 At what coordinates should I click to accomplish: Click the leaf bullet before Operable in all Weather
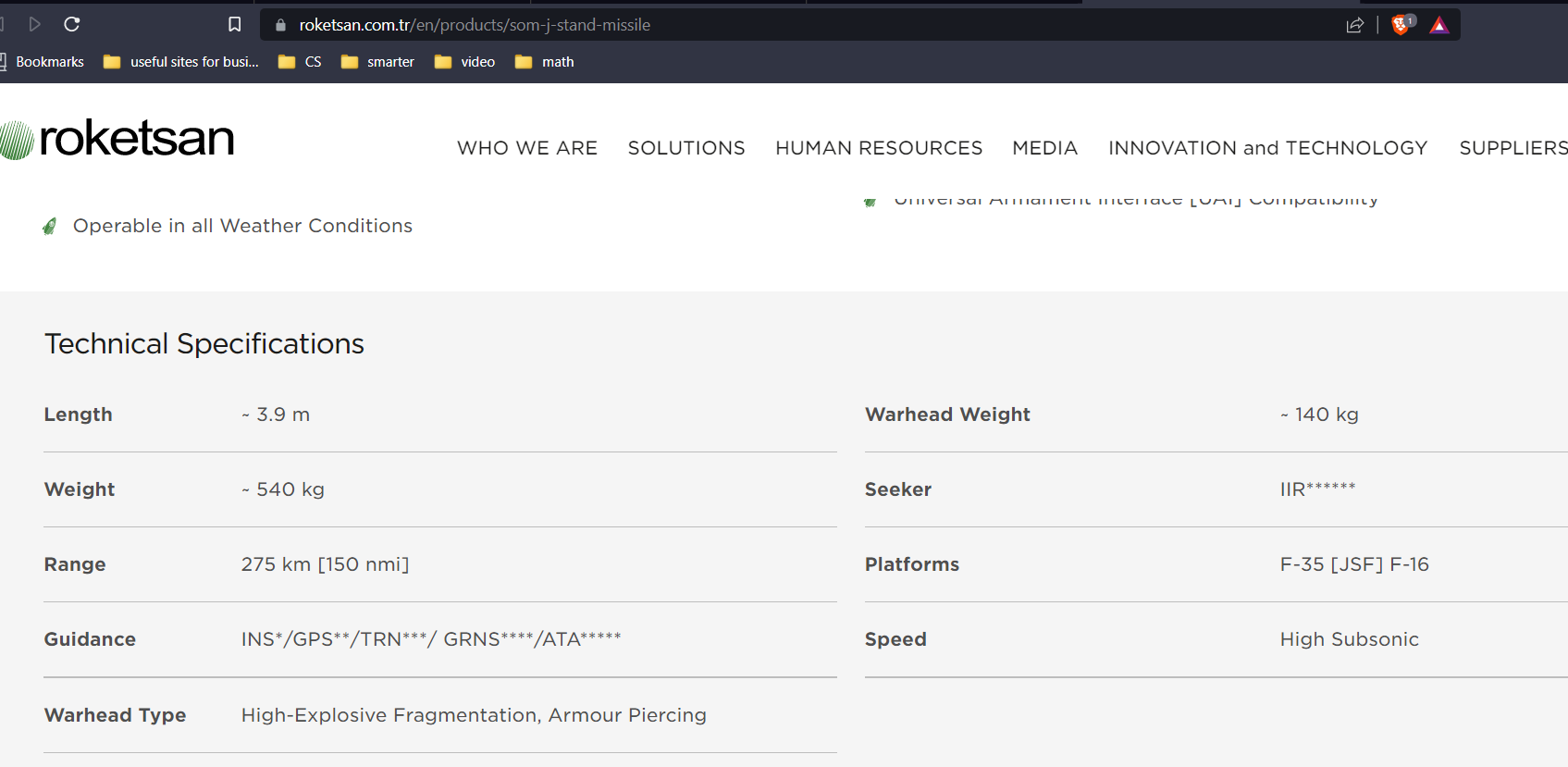click(50, 227)
